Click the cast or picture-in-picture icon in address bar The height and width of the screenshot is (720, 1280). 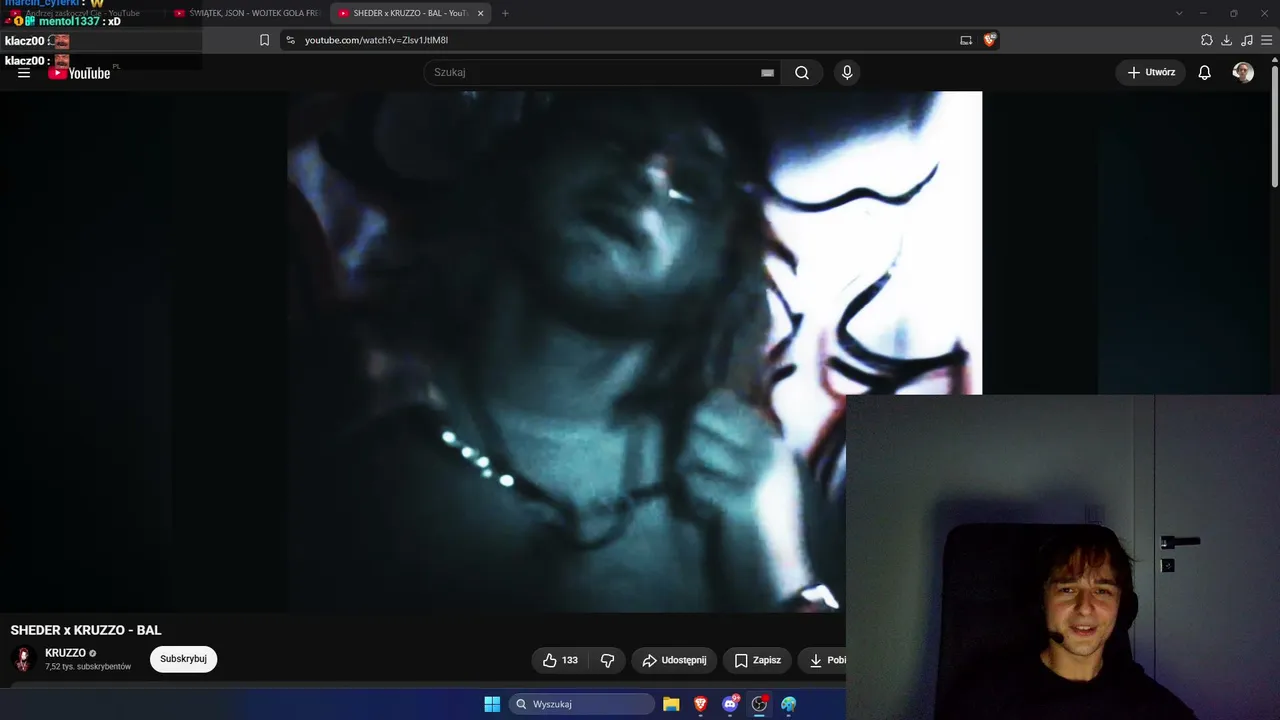pos(966,40)
